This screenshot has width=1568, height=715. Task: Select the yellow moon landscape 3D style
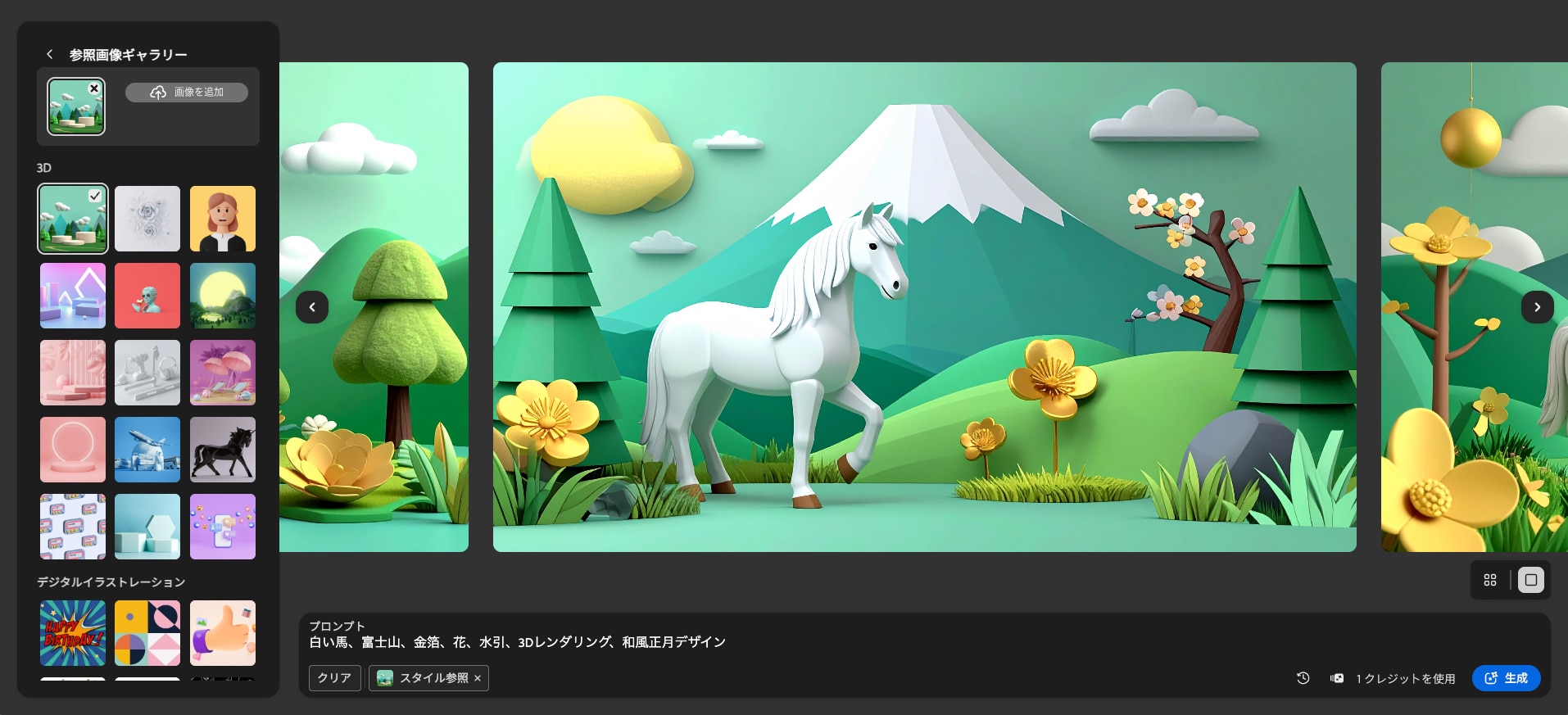pyautogui.click(x=223, y=296)
